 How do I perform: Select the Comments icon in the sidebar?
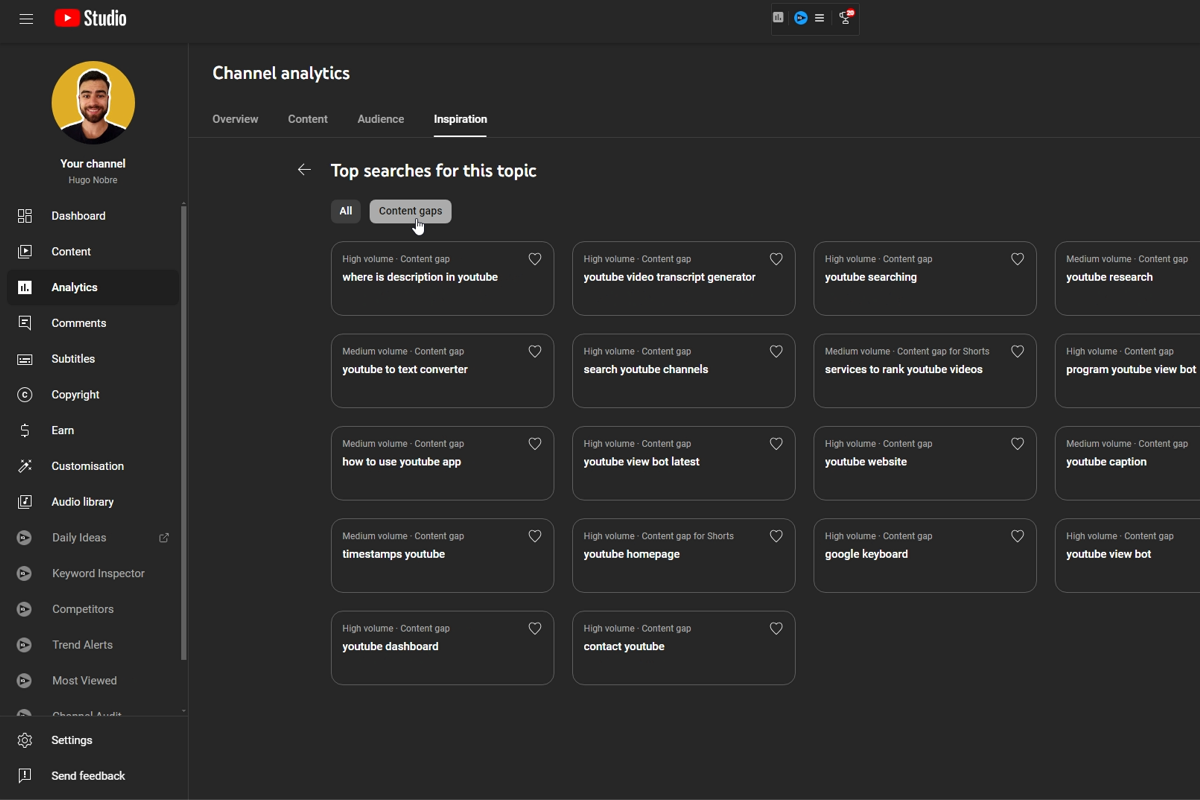[x=24, y=322]
